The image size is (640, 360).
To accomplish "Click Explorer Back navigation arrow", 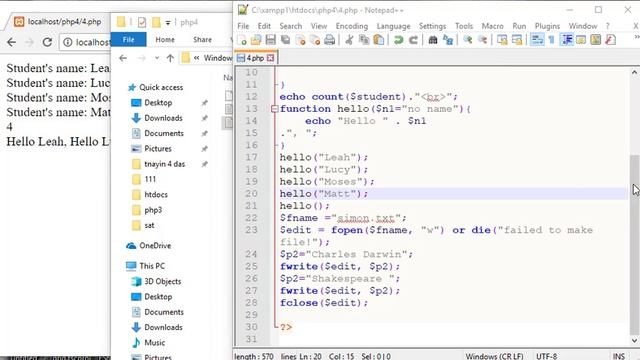I will point(123,58).
